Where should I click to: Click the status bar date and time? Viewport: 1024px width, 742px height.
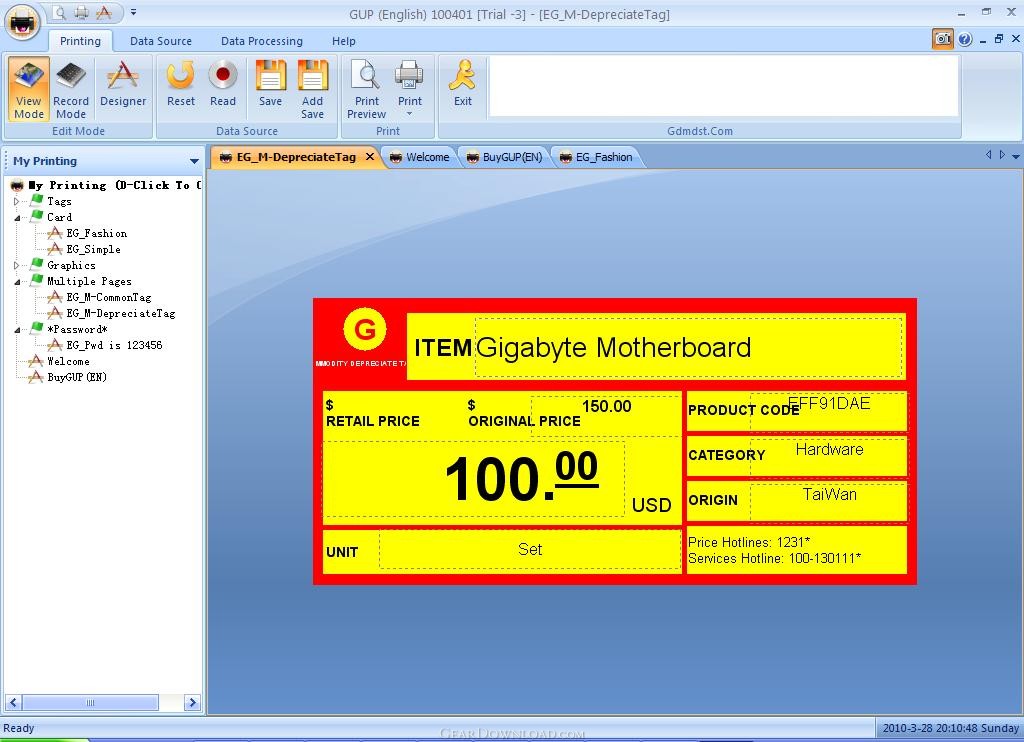click(950, 728)
